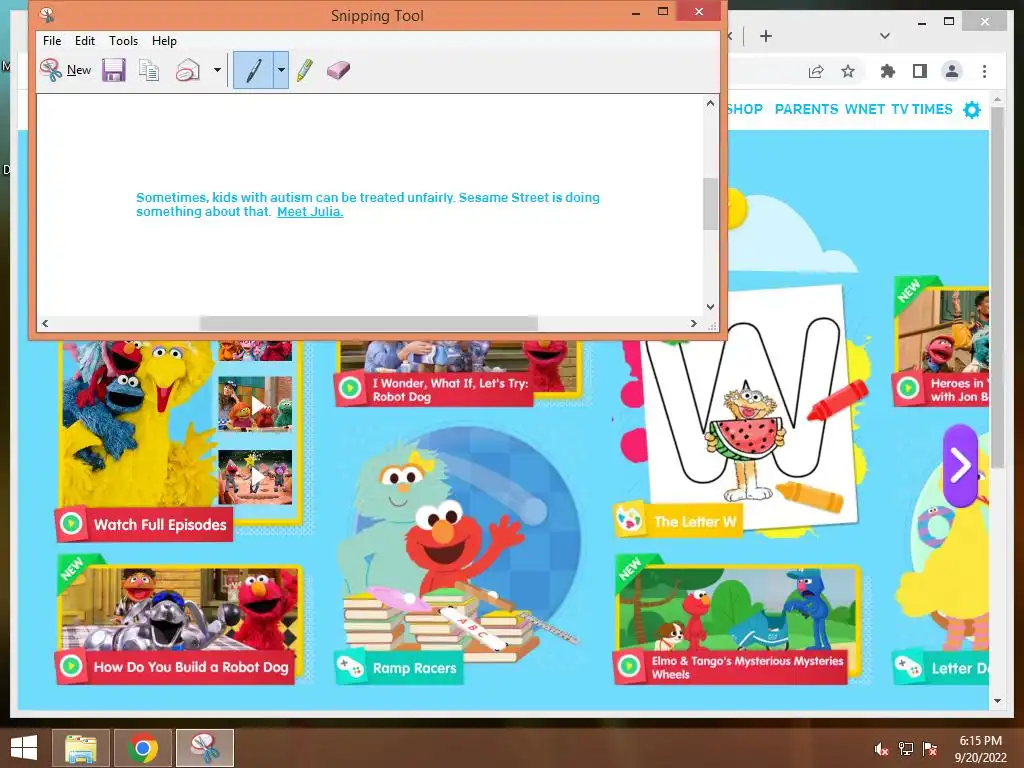The height and width of the screenshot is (768, 1024).
Task: Click the vertical scrollbar thumb in Snipping Tool
Action: [711, 204]
